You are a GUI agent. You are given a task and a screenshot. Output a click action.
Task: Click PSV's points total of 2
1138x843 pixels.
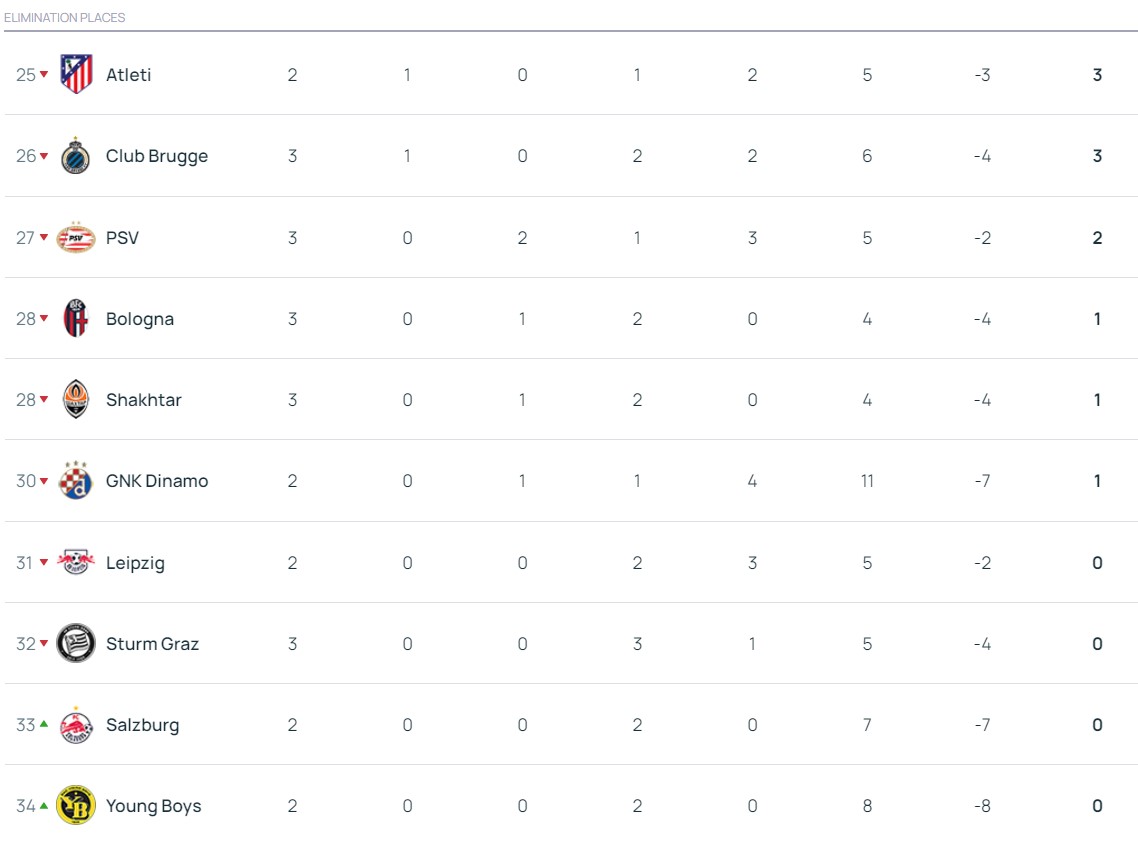[x=1097, y=238]
